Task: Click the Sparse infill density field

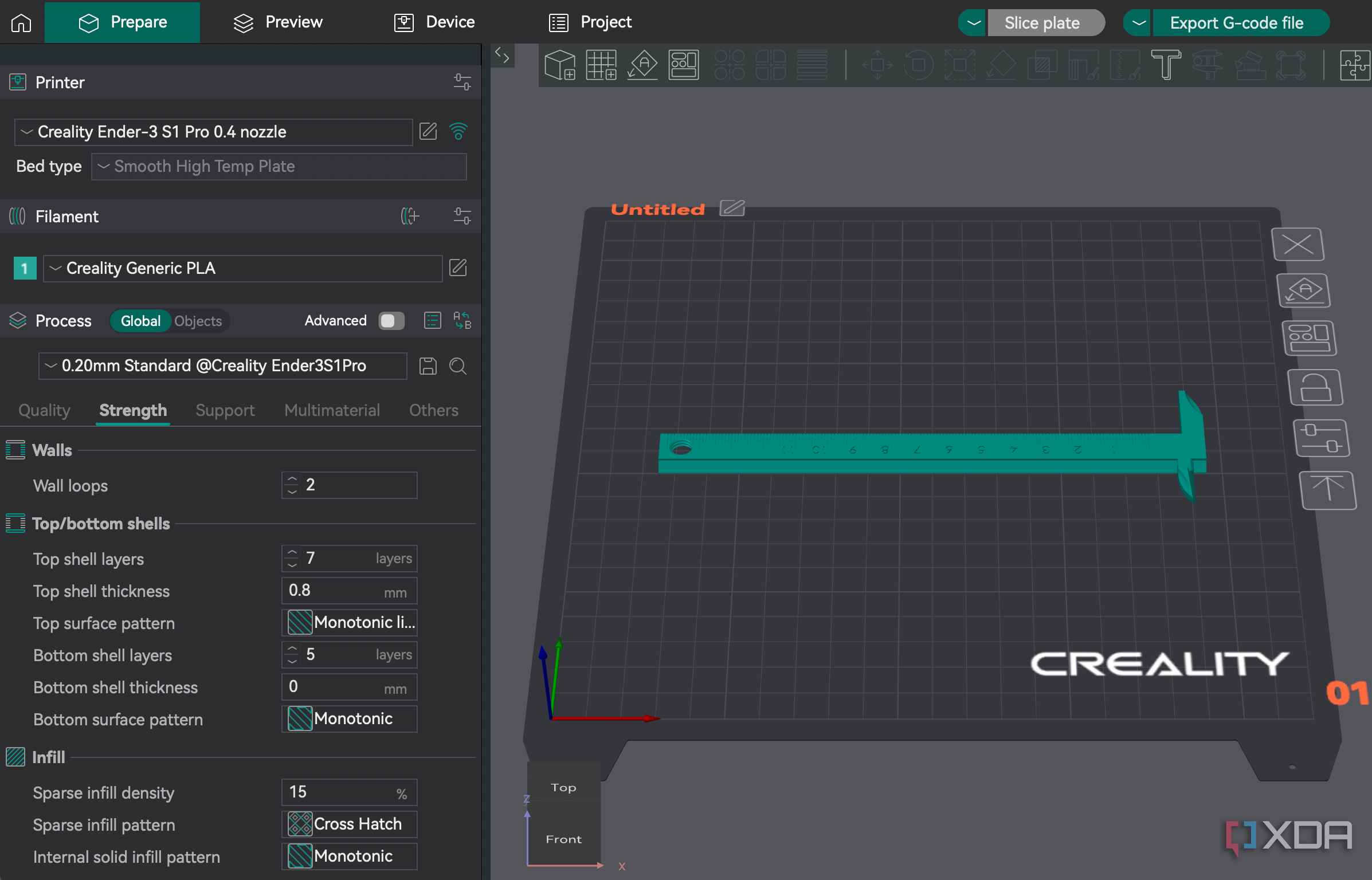Action: (x=349, y=792)
